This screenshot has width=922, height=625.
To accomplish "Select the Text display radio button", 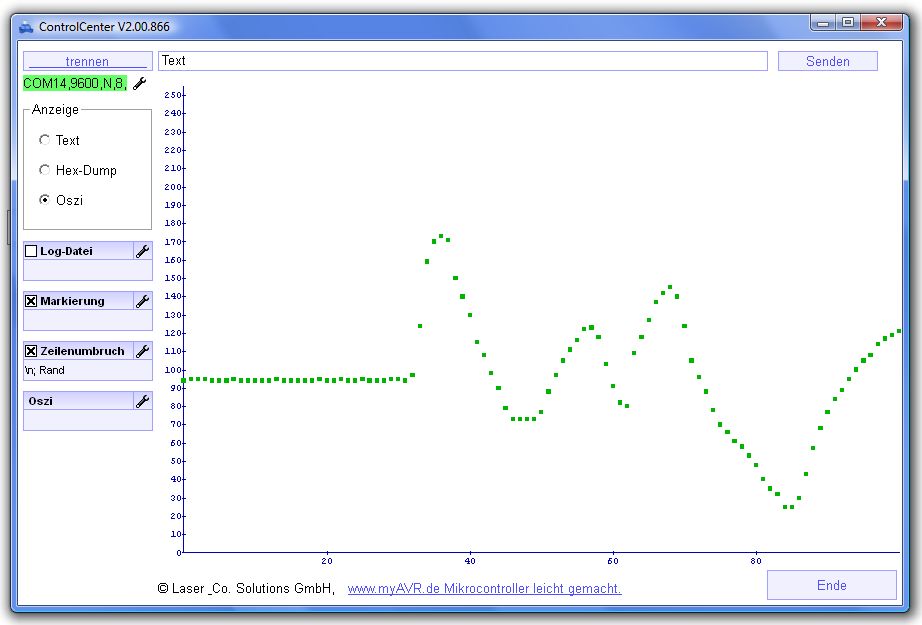I will tap(44, 140).
